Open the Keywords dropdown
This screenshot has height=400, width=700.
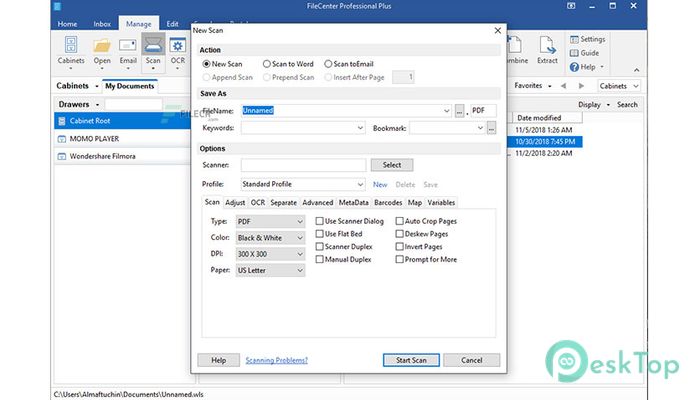click(360, 128)
